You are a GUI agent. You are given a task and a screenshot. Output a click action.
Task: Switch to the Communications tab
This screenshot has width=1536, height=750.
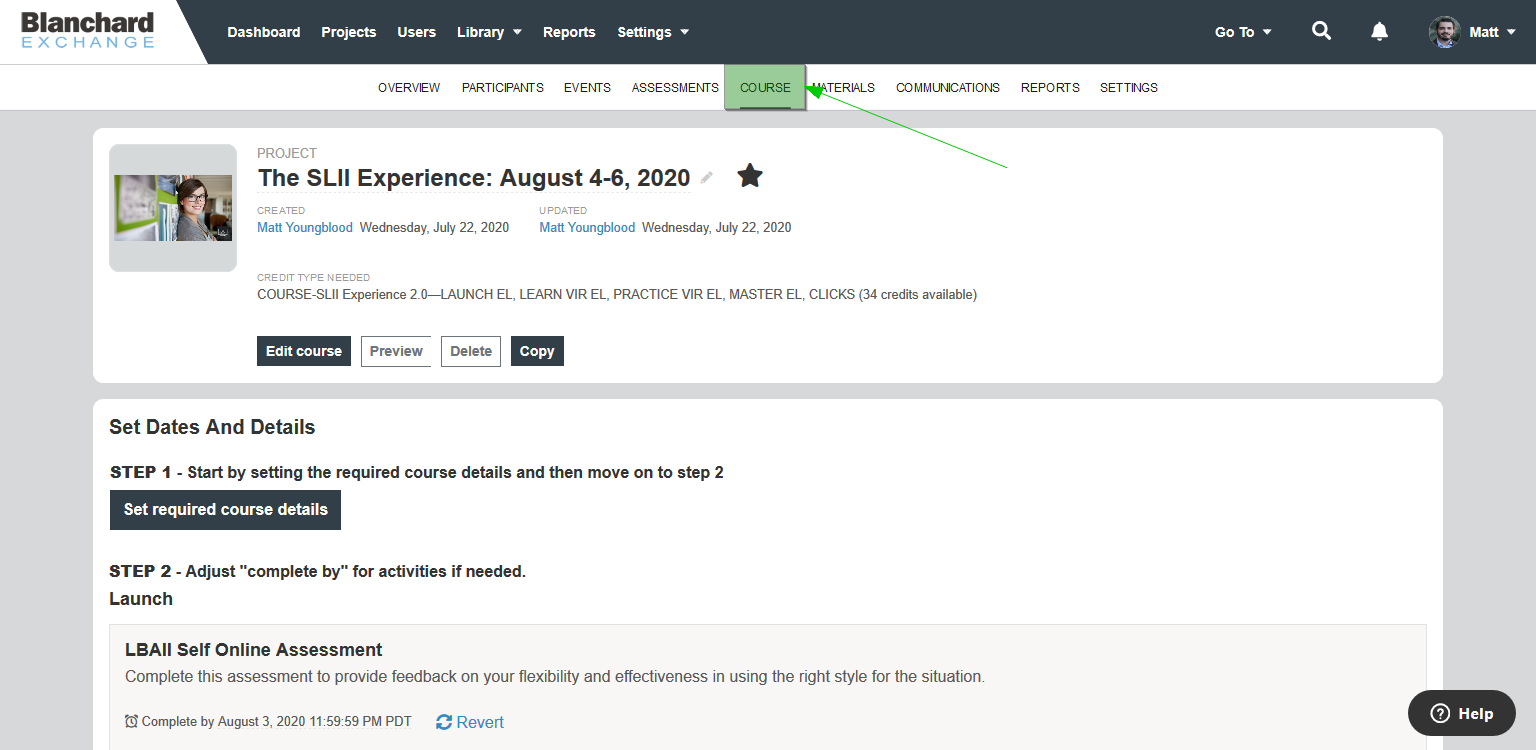[x=948, y=88]
